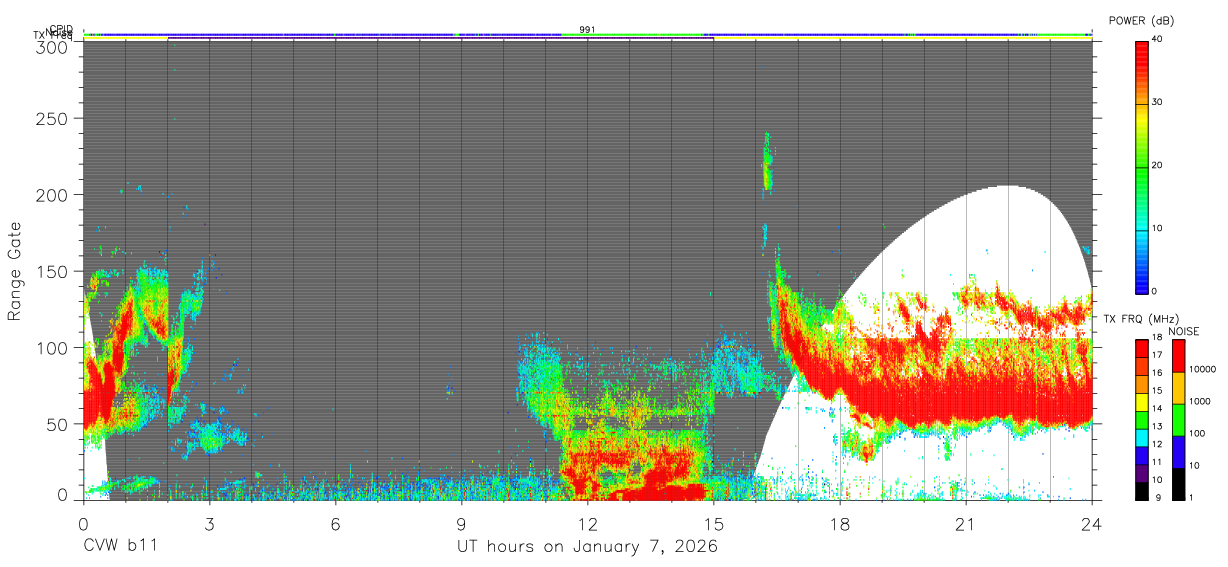Click the 14 label in the TX FRQ legend

(x=1158, y=408)
